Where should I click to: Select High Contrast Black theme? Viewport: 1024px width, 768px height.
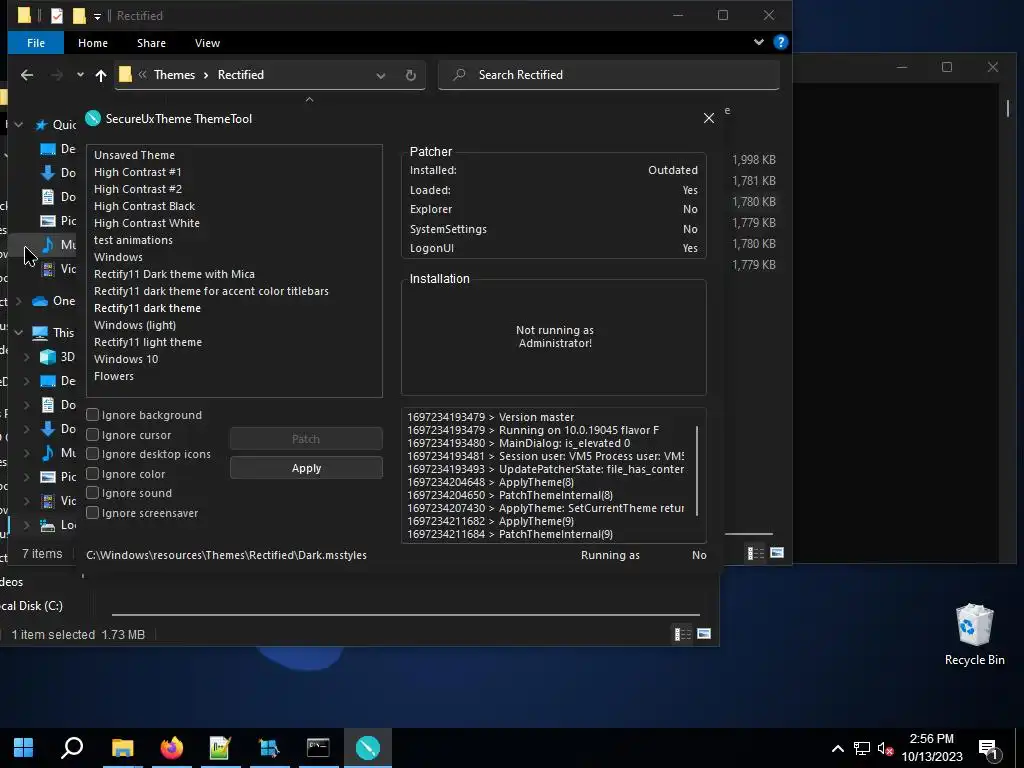click(x=144, y=206)
